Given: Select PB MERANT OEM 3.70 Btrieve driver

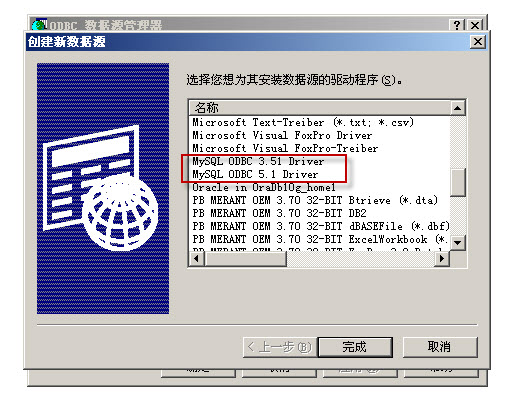Looking at the screenshot, I should [315, 200].
